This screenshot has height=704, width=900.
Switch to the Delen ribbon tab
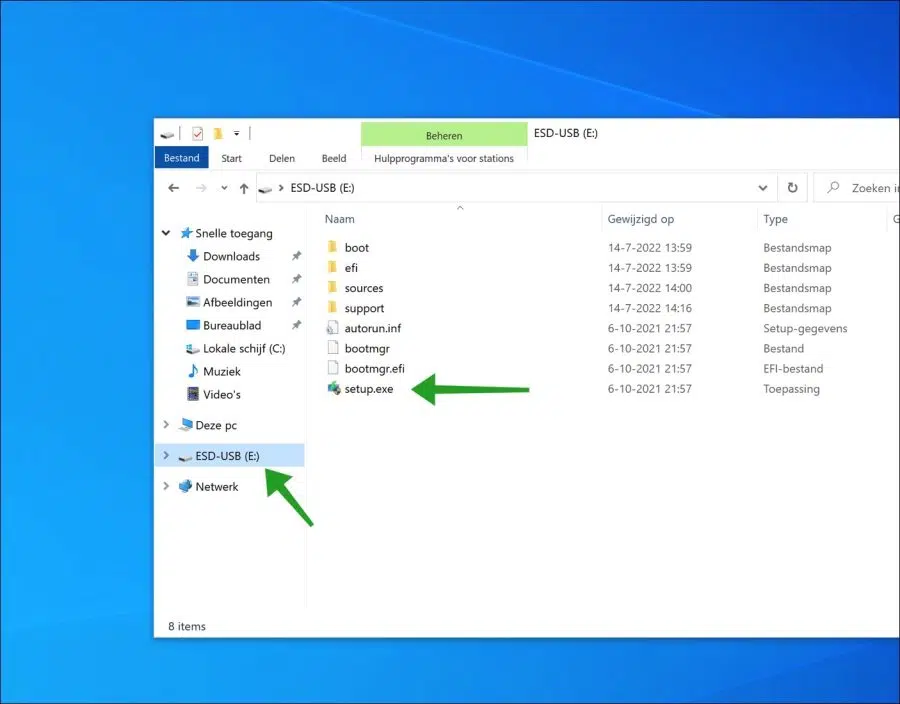pyautogui.click(x=282, y=158)
